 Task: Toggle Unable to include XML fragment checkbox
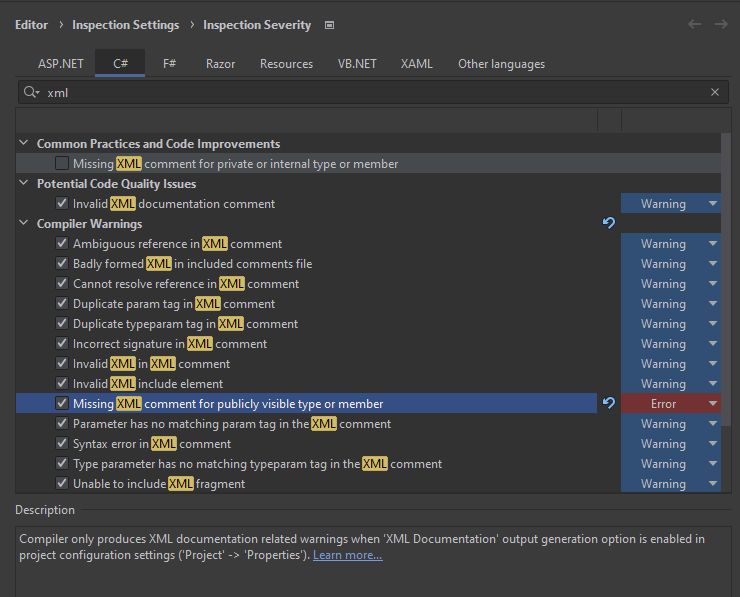pyautogui.click(x=62, y=483)
